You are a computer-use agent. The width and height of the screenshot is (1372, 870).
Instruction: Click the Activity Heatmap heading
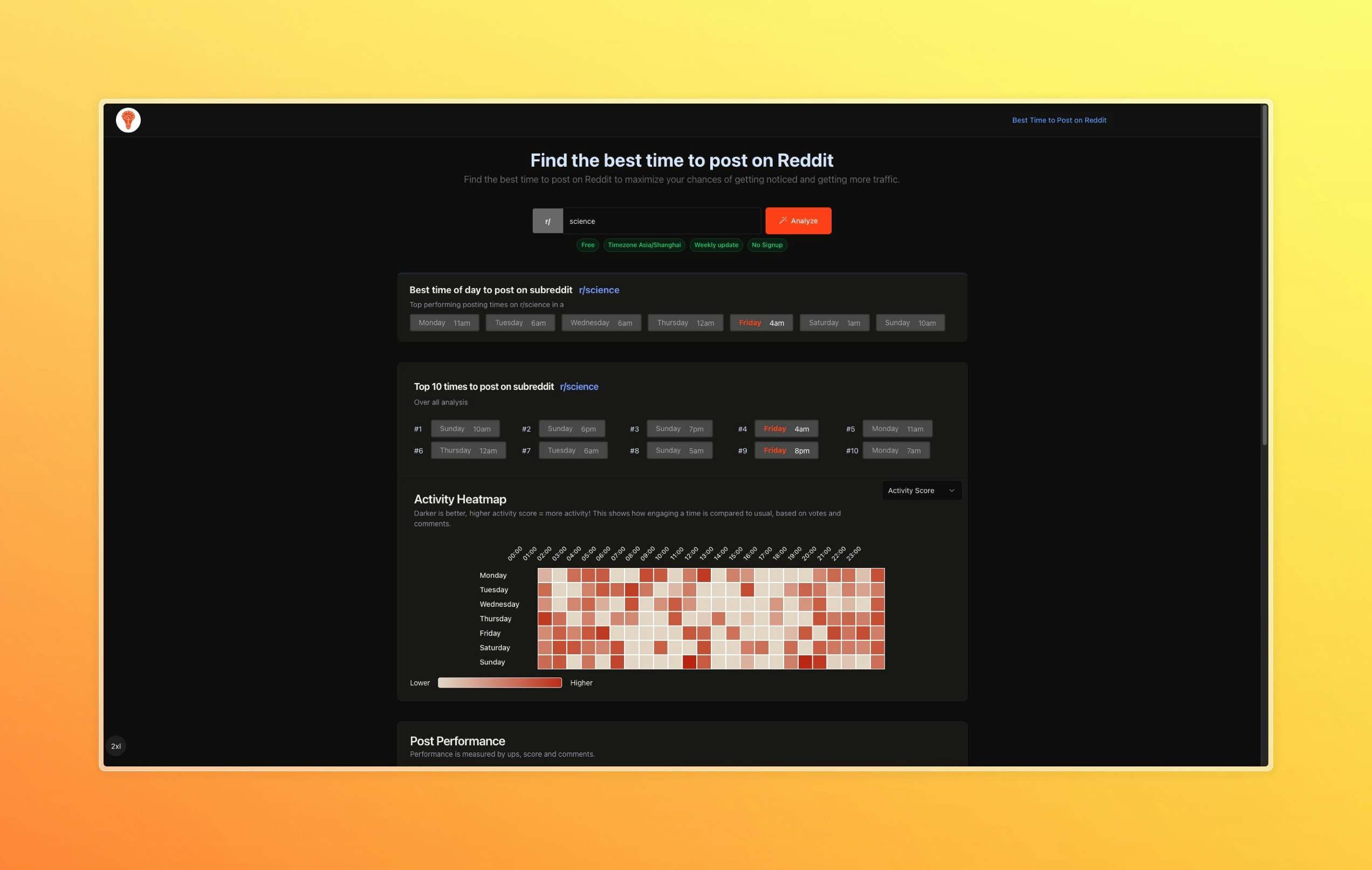[460, 499]
